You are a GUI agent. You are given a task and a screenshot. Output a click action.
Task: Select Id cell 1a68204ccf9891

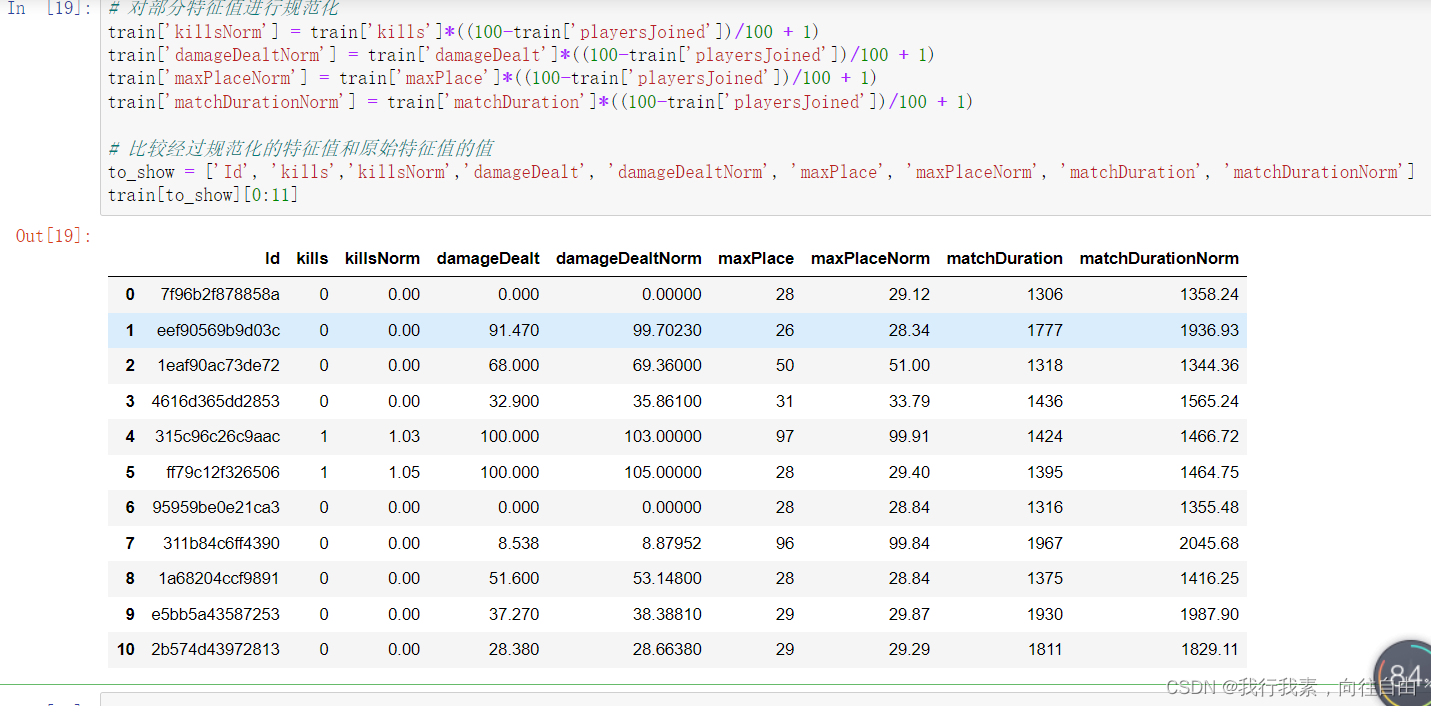219,578
